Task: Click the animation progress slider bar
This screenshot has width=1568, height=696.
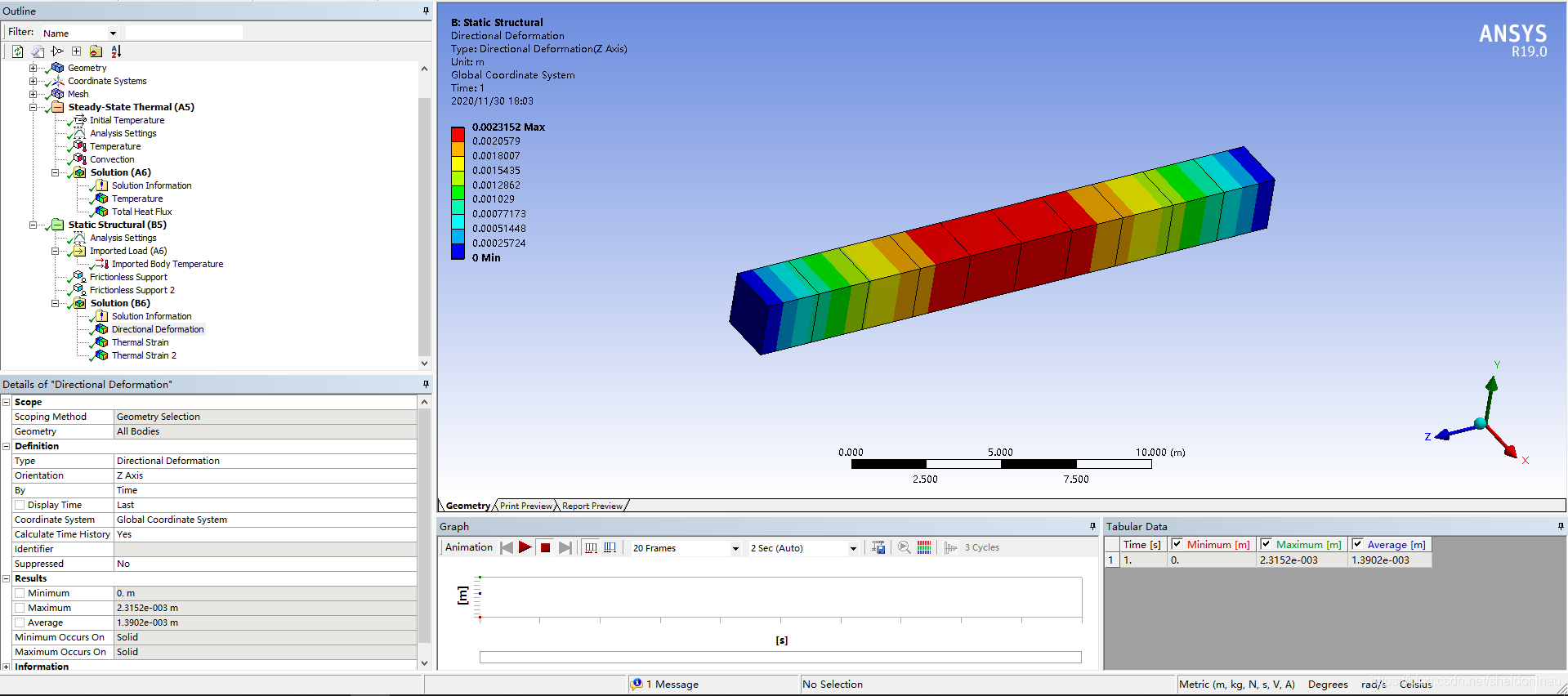Action: point(780,657)
